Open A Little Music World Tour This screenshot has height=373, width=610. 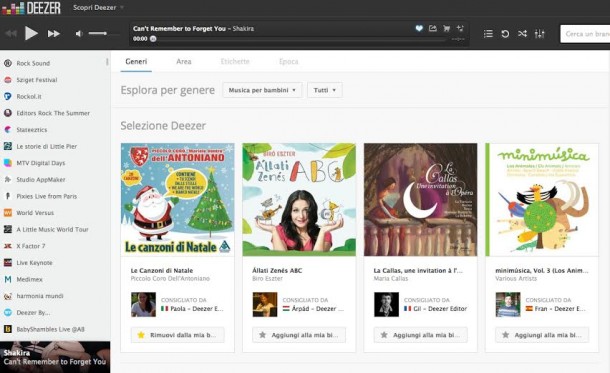46,229
